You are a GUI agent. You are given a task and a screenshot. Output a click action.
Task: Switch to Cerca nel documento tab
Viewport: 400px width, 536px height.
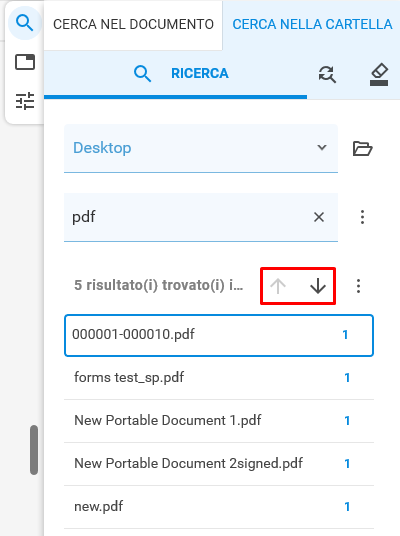click(x=133, y=25)
